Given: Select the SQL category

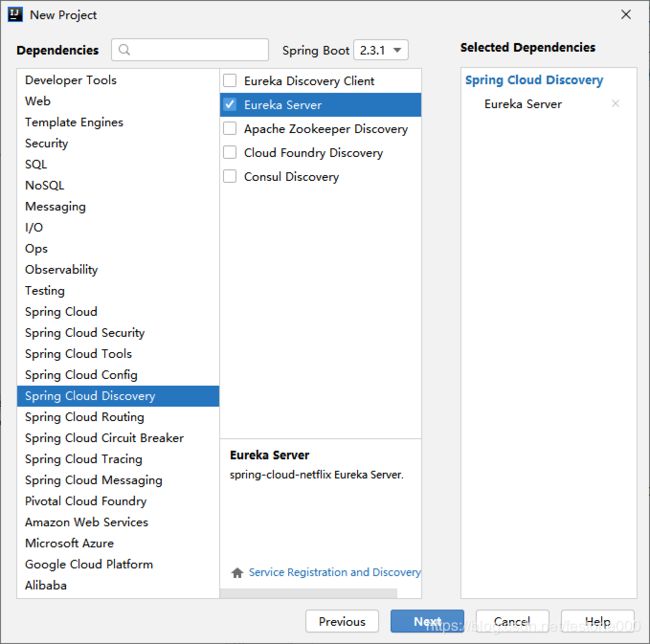Looking at the screenshot, I should [x=118, y=165].
